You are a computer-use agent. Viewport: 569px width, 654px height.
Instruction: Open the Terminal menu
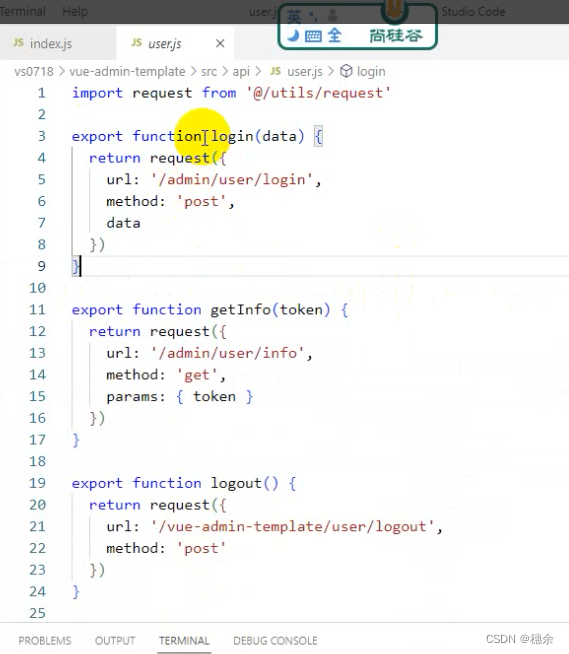[23, 11]
